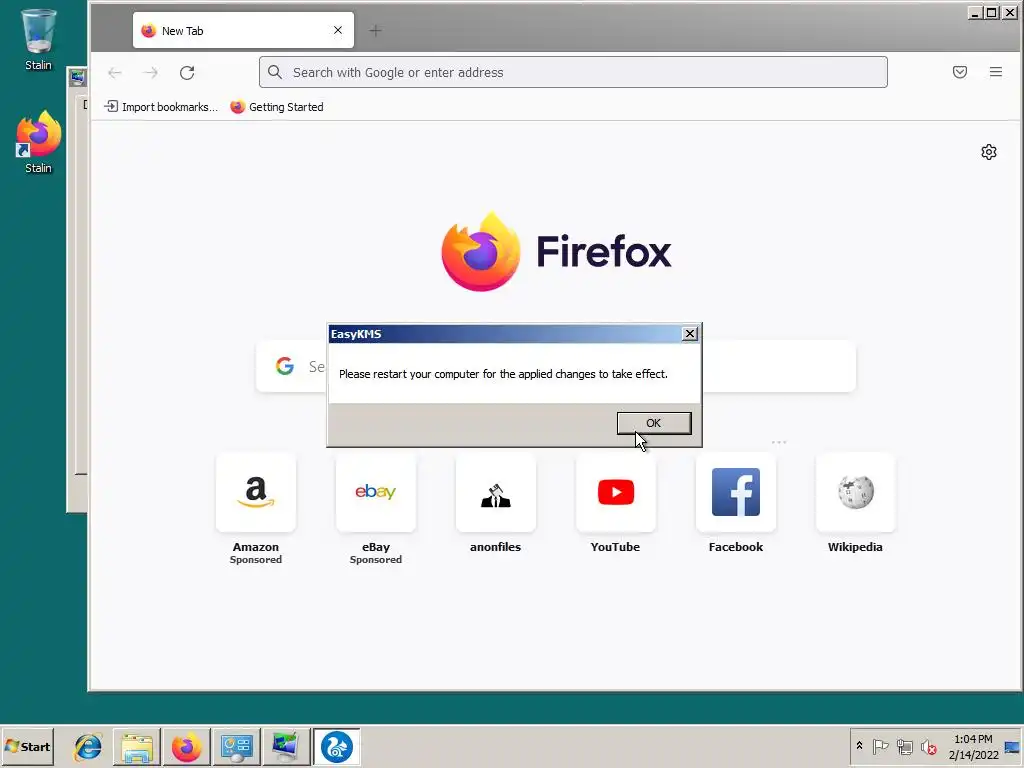
Task: Close the New Tab tab
Action: click(x=338, y=30)
